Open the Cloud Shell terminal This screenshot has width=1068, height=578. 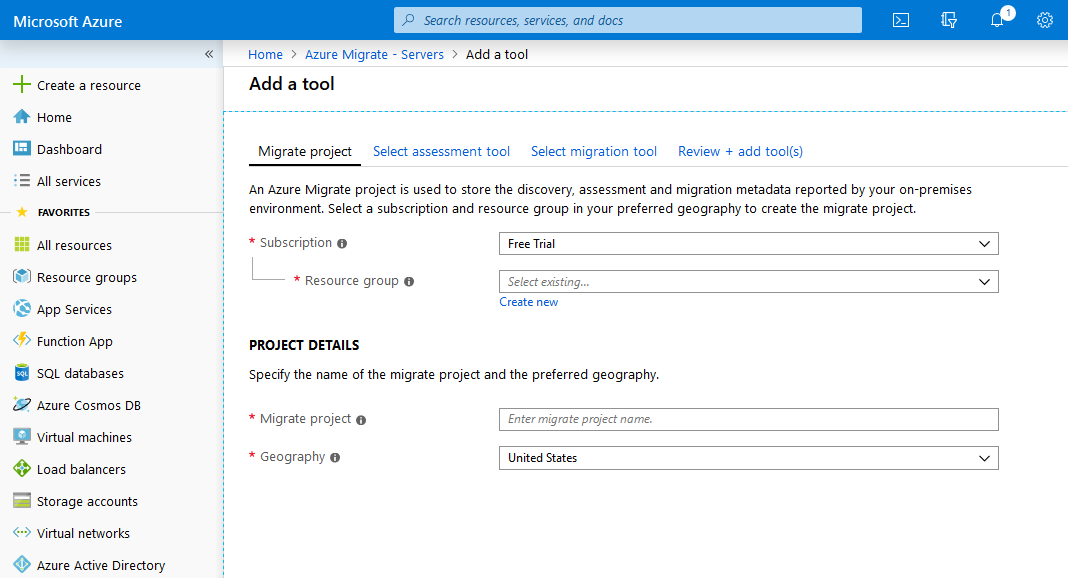click(900, 20)
